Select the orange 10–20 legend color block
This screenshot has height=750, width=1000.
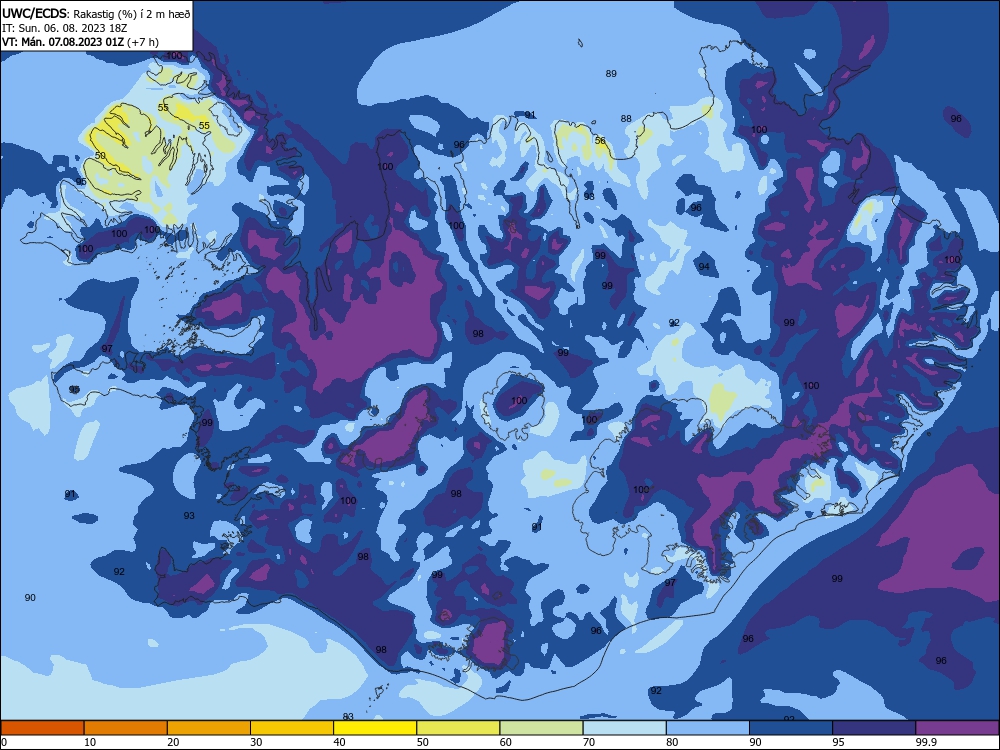coord(126,728)
